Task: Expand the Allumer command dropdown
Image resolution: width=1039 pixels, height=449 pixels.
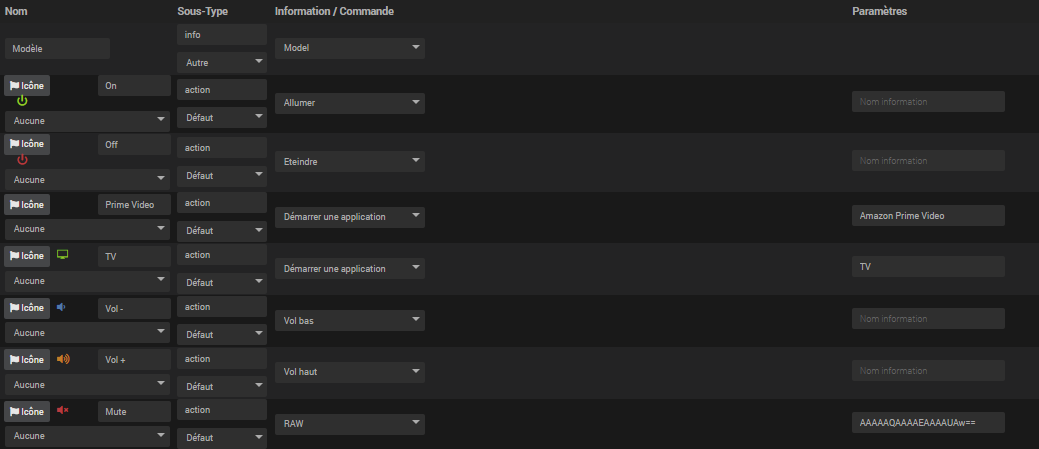Action: pyautogui.click(x=350, y=103)
